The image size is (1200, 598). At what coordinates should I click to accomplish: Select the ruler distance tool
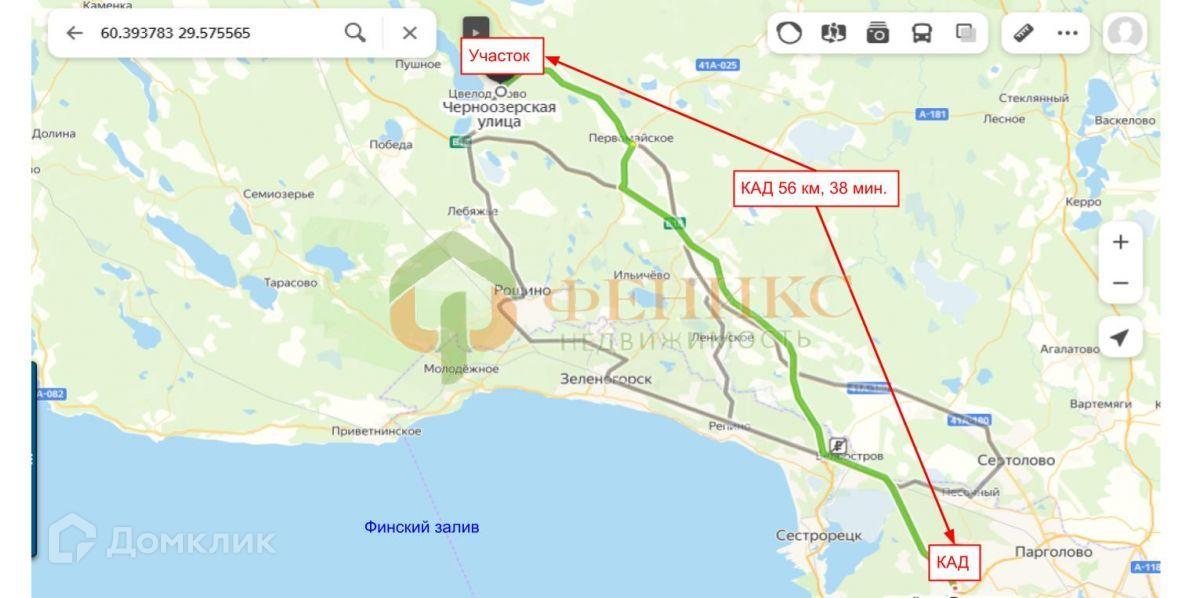coord(1023,33)
